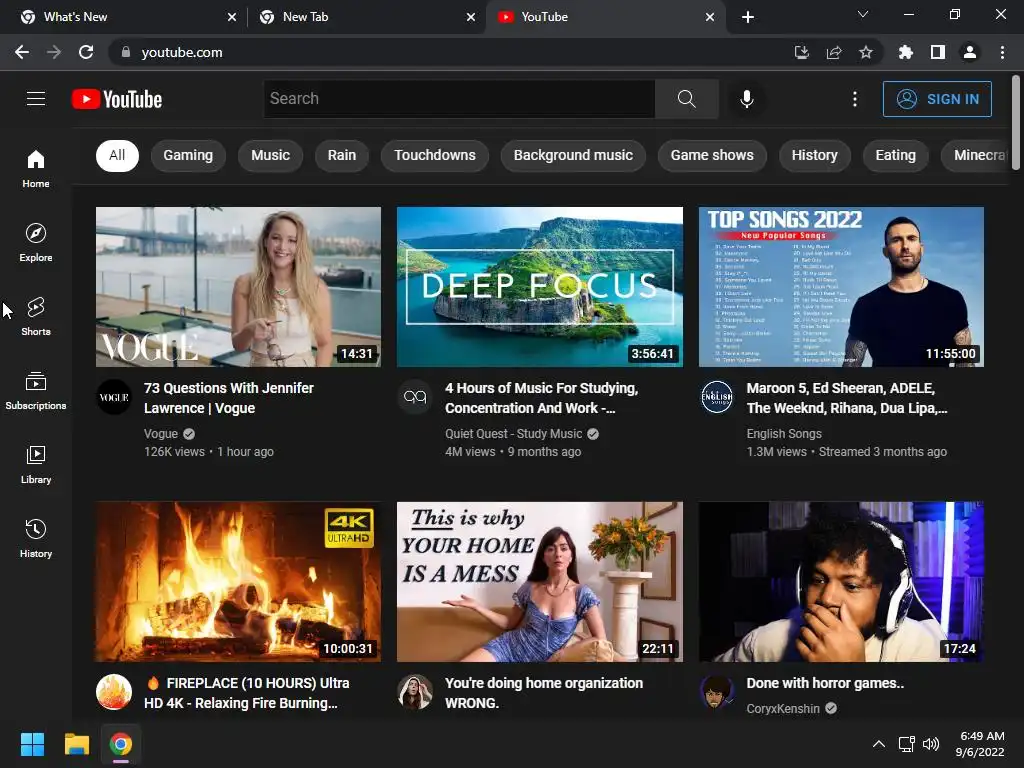Switch to New Tab tab
This screenshot has height=768, width=1024.
367,17
